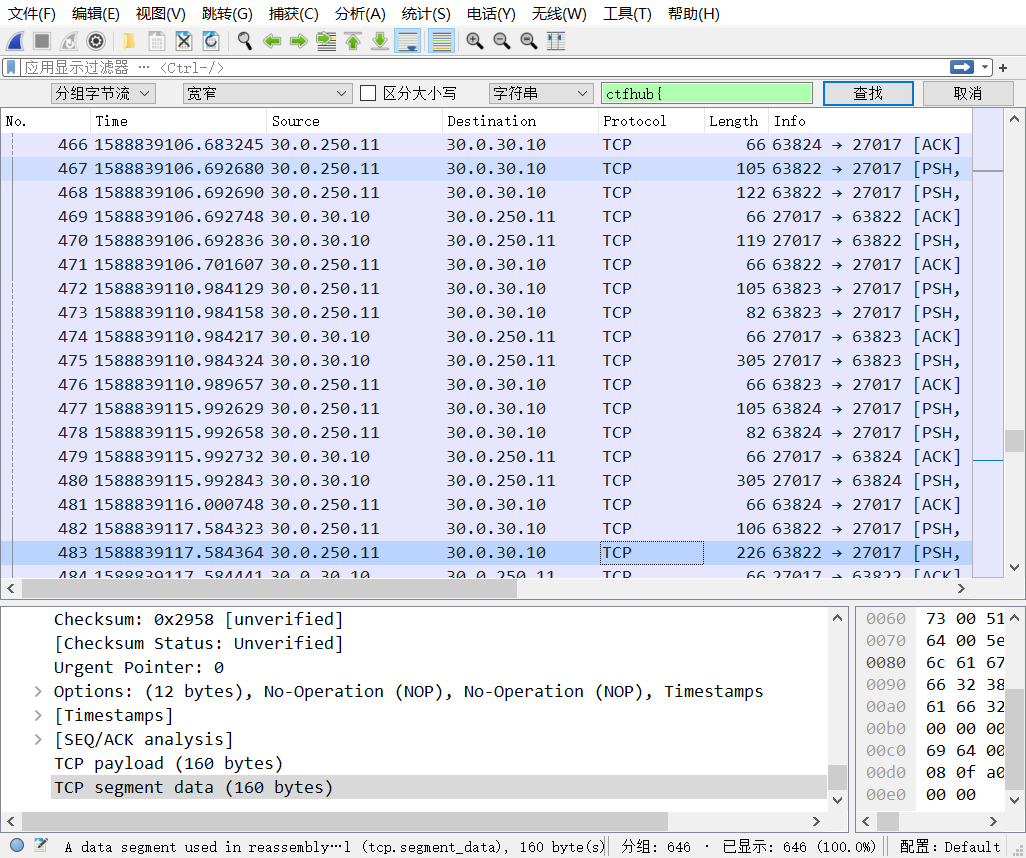Go to the first packet
Viewport: 1026px width, 858px height.
click(x=353, y=40)
